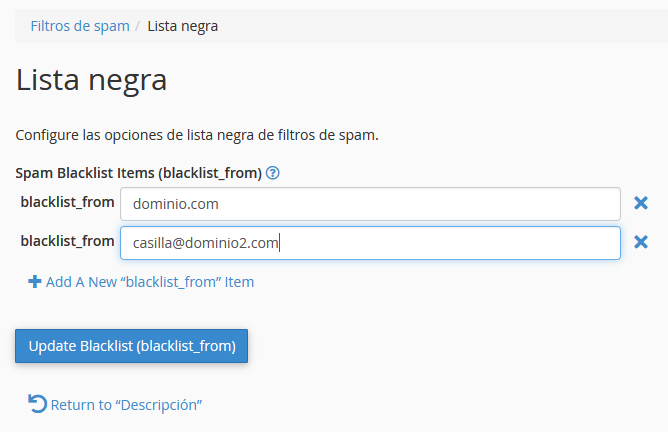Click the first blacklist_from label

(67, 202)
